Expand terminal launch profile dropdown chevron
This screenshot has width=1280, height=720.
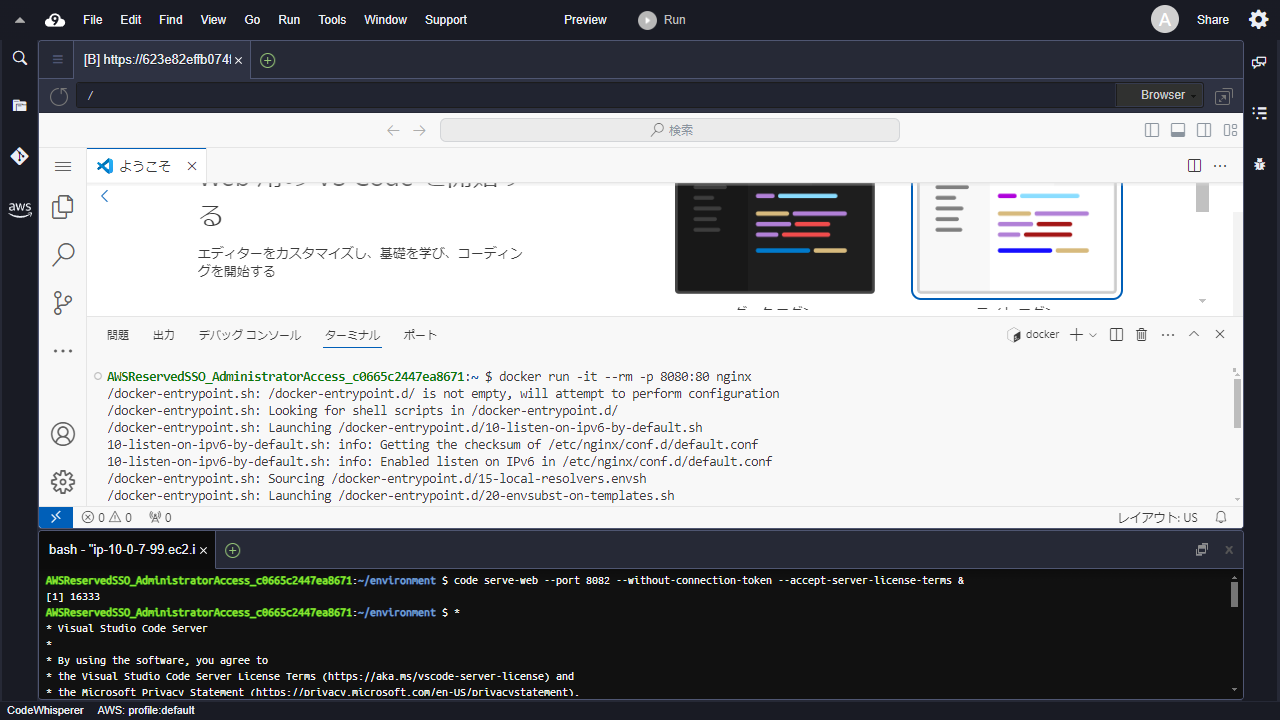(1093, 335)
